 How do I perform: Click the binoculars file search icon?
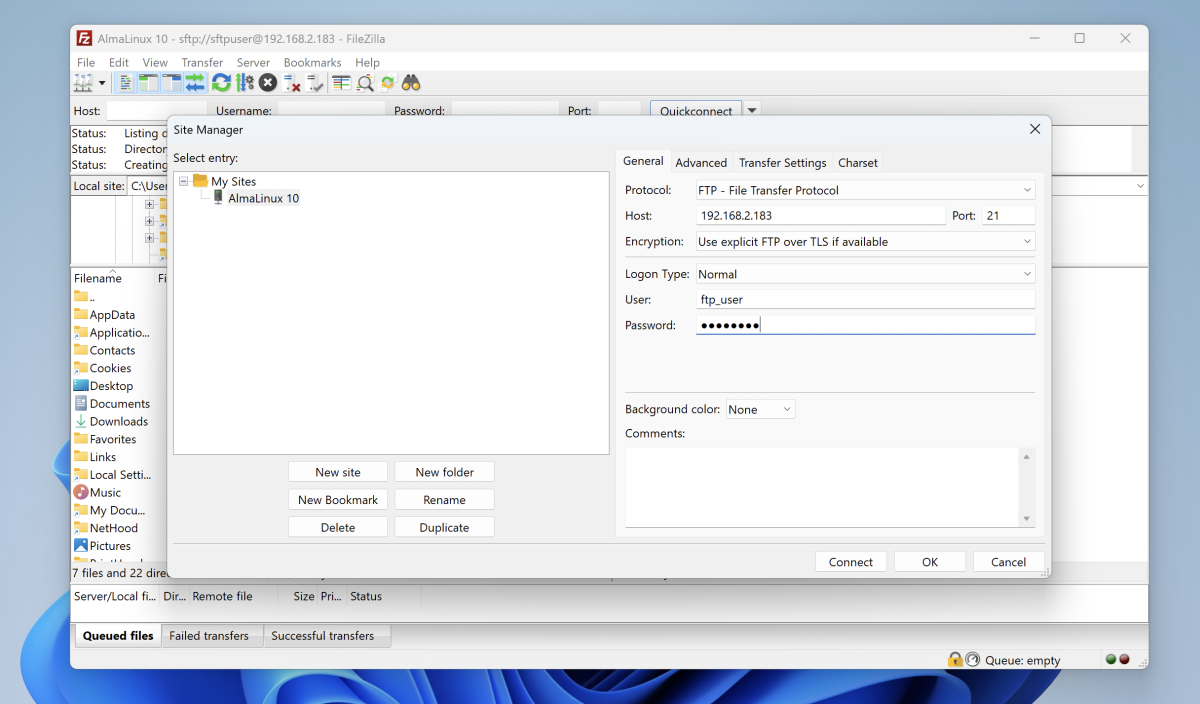click(x=411, y=83)
